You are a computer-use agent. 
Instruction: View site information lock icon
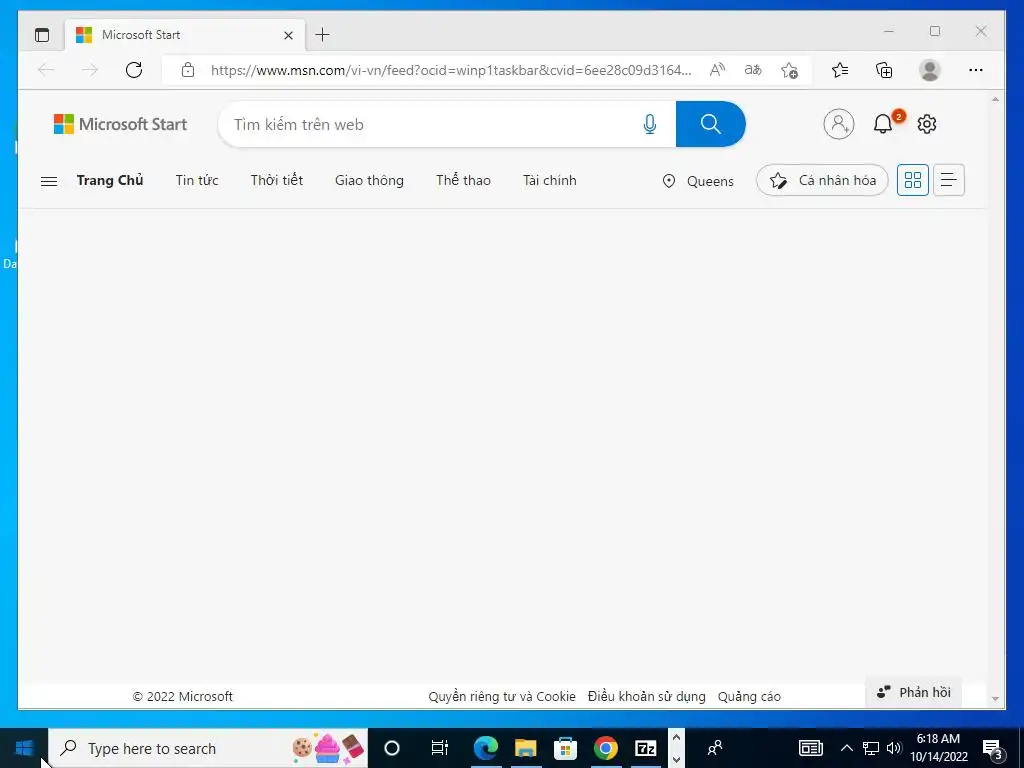188,70
